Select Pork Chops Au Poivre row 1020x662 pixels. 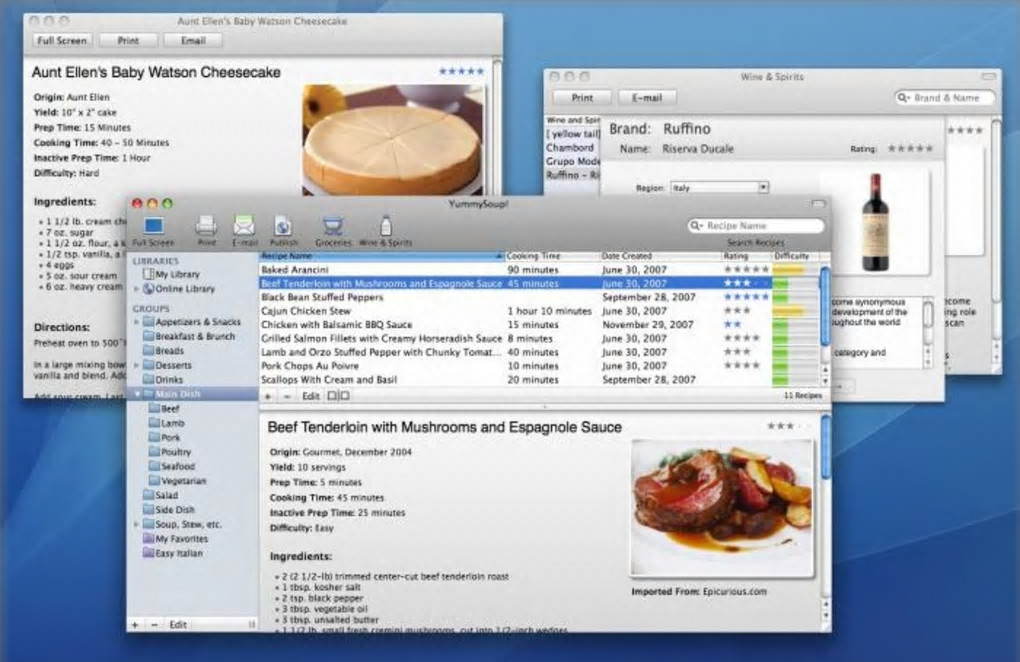click(x=539, y=365)
